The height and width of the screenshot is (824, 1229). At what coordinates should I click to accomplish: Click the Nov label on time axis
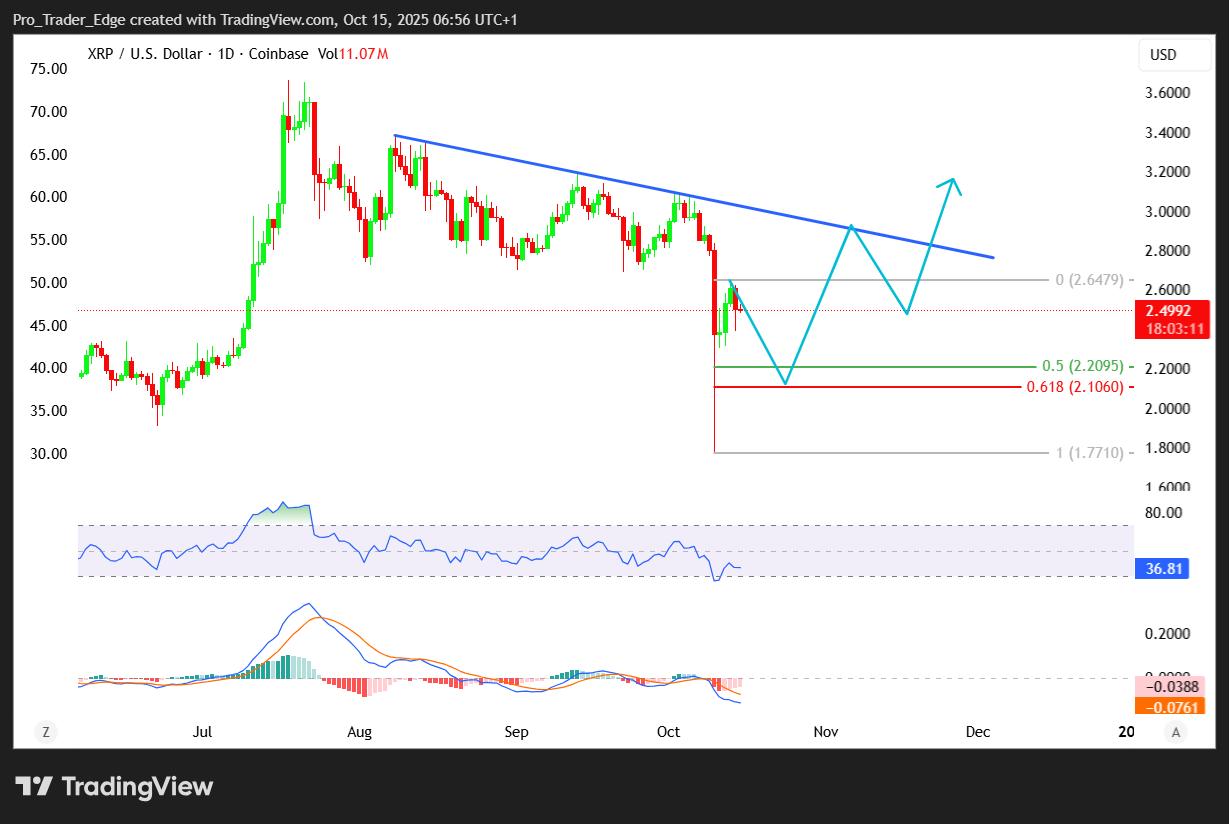click(825, 732)
